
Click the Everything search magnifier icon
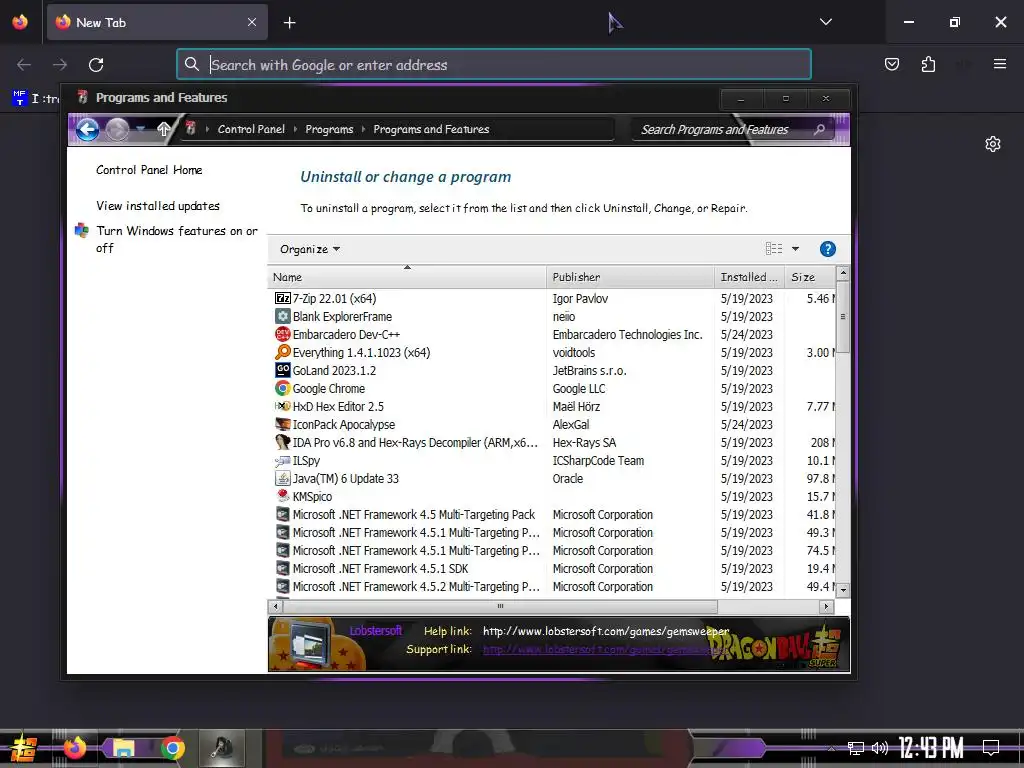click(283, 353)
